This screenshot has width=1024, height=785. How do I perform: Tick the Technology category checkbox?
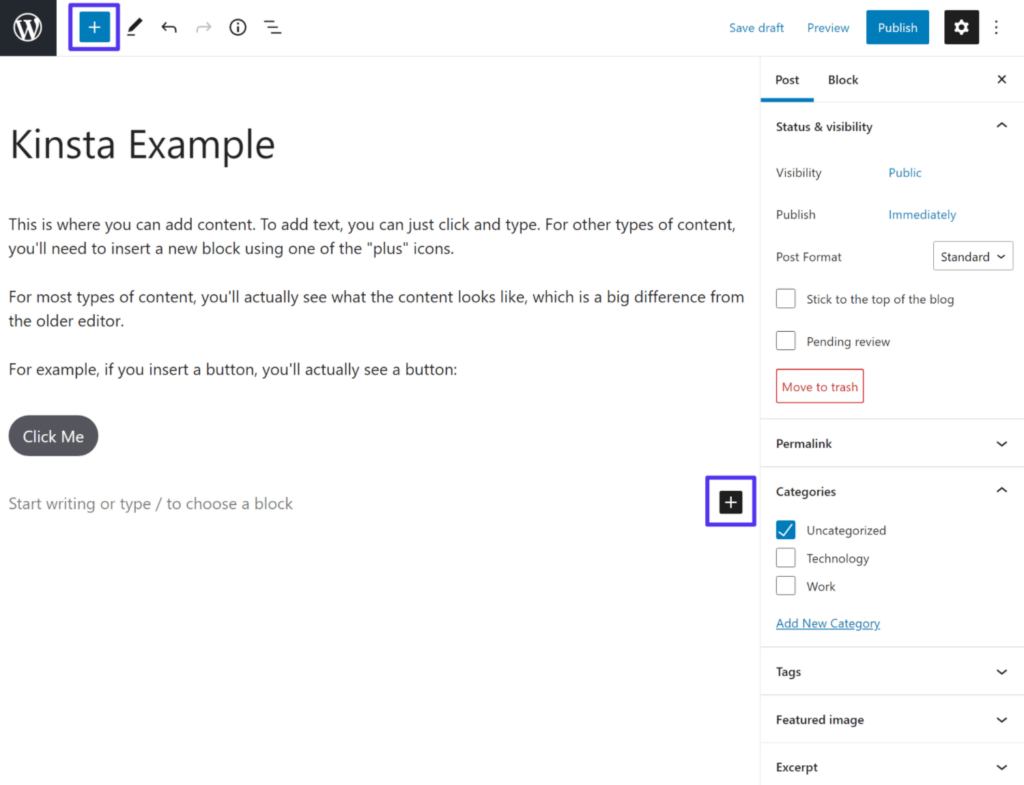click(786, 558)
